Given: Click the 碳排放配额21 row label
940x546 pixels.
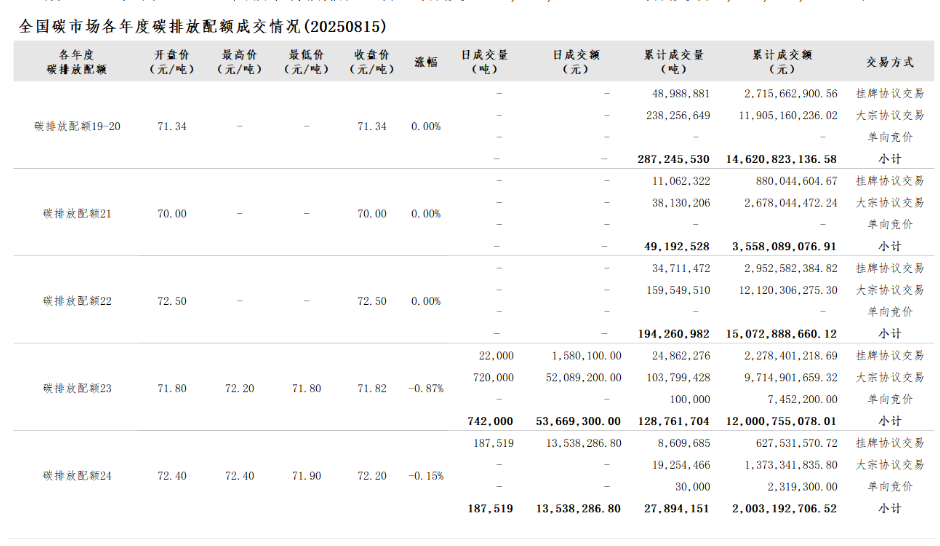Looking at the screenshot, I should [x=77, y=214].
